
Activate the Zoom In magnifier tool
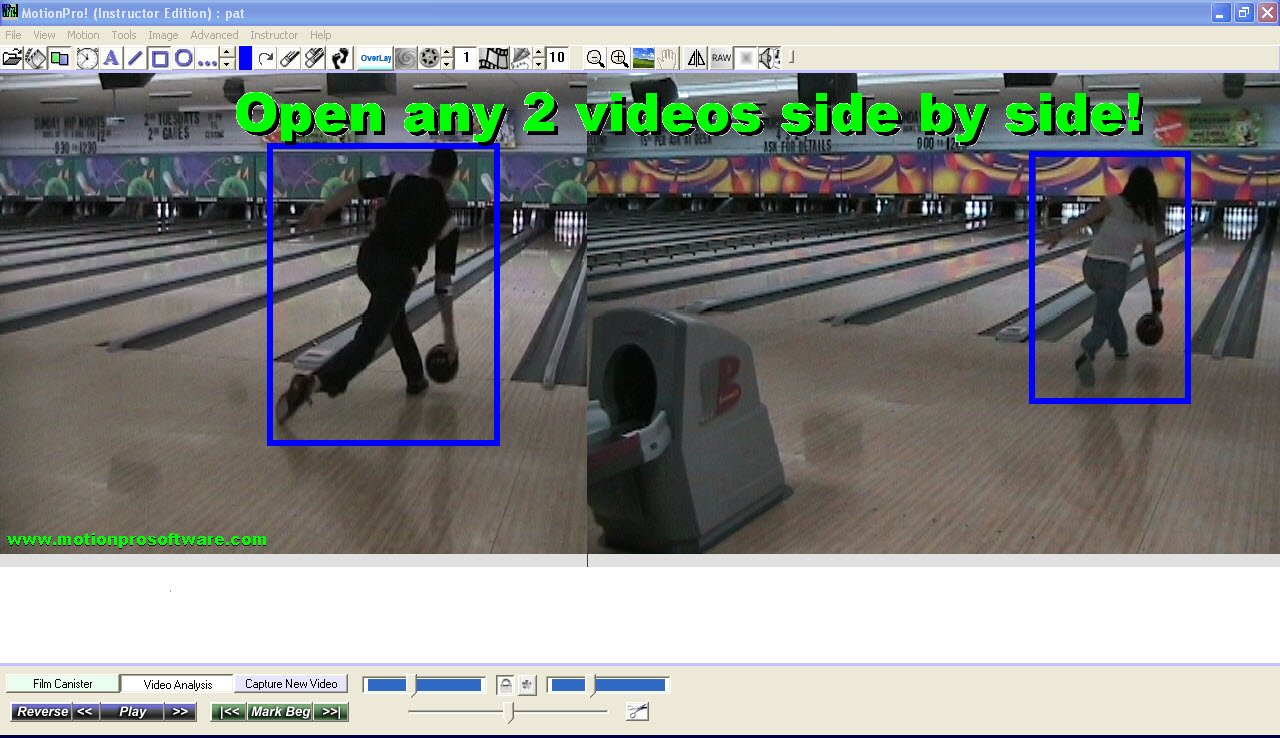620,58
